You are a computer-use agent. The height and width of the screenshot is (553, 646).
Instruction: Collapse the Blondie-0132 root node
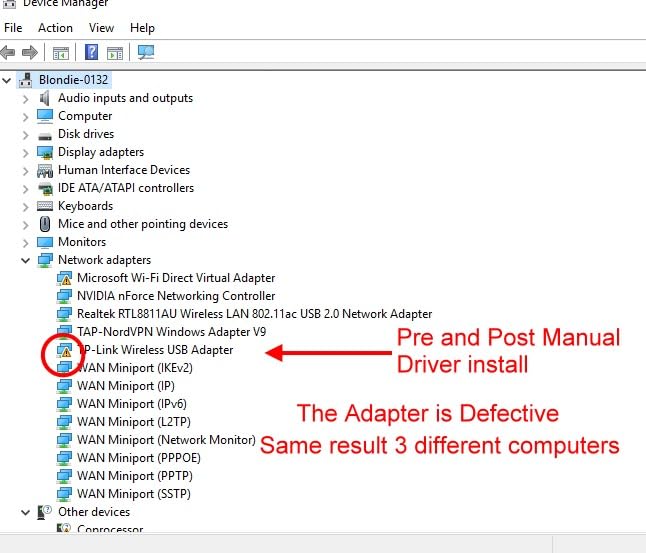click(x=9, y=80)
